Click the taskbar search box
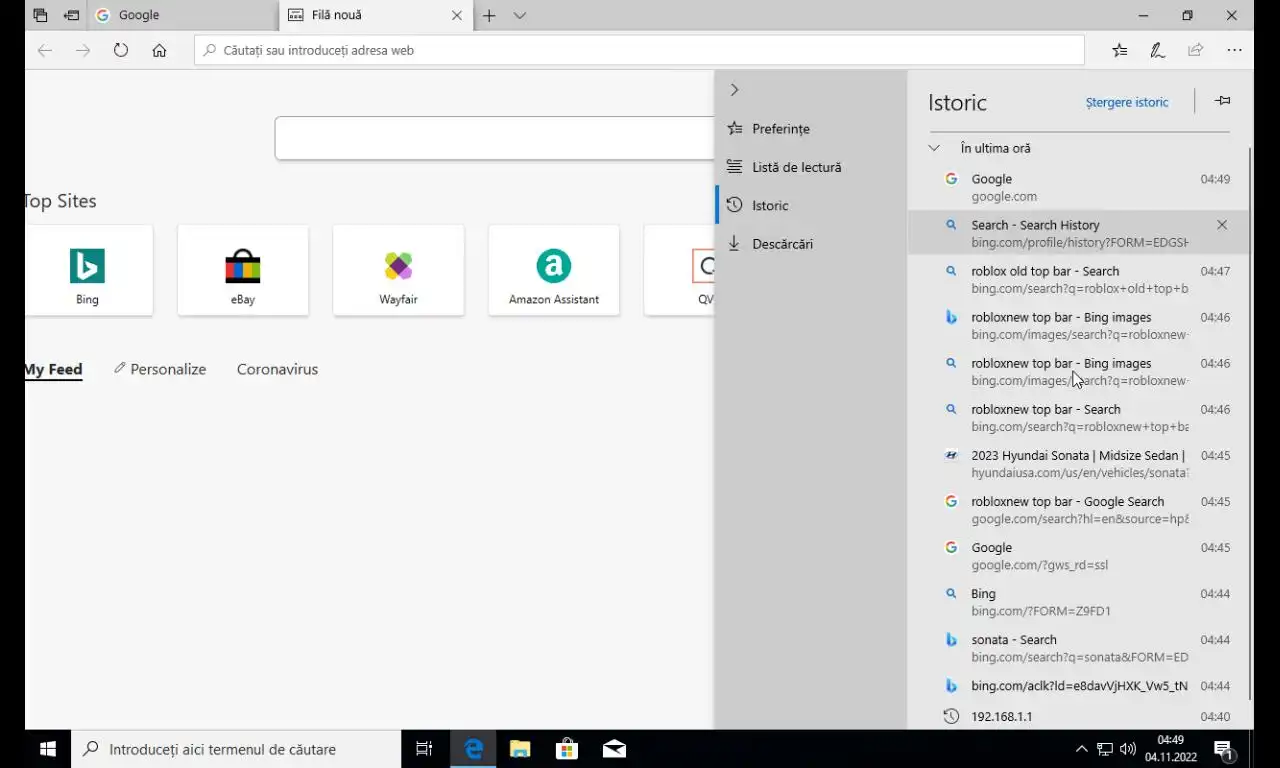The image size is (1280, 768). 236,749
